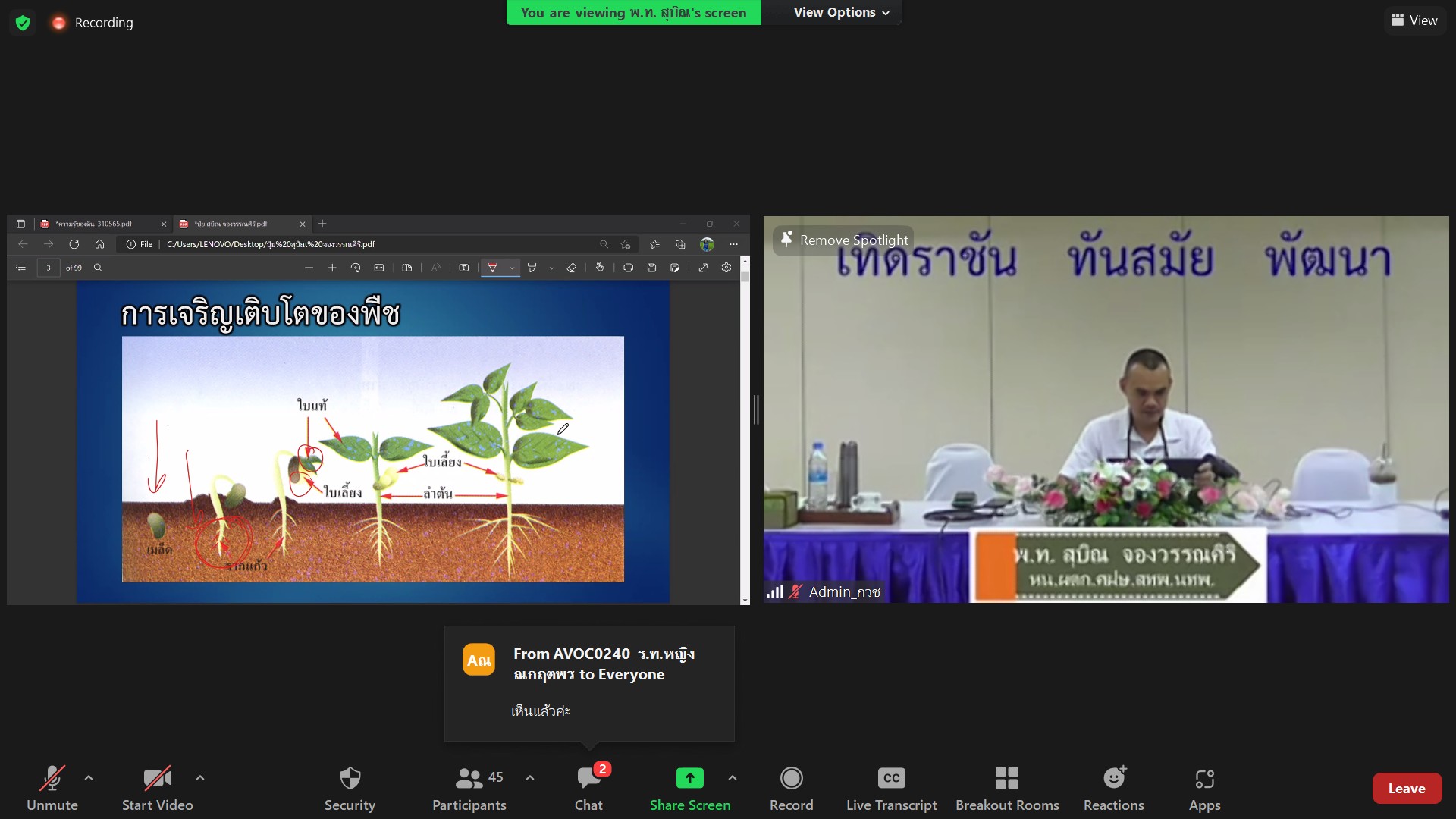The width and height of the screenshot is (1456, 819).
Task: Unmute the microphone
Action: 52,789
